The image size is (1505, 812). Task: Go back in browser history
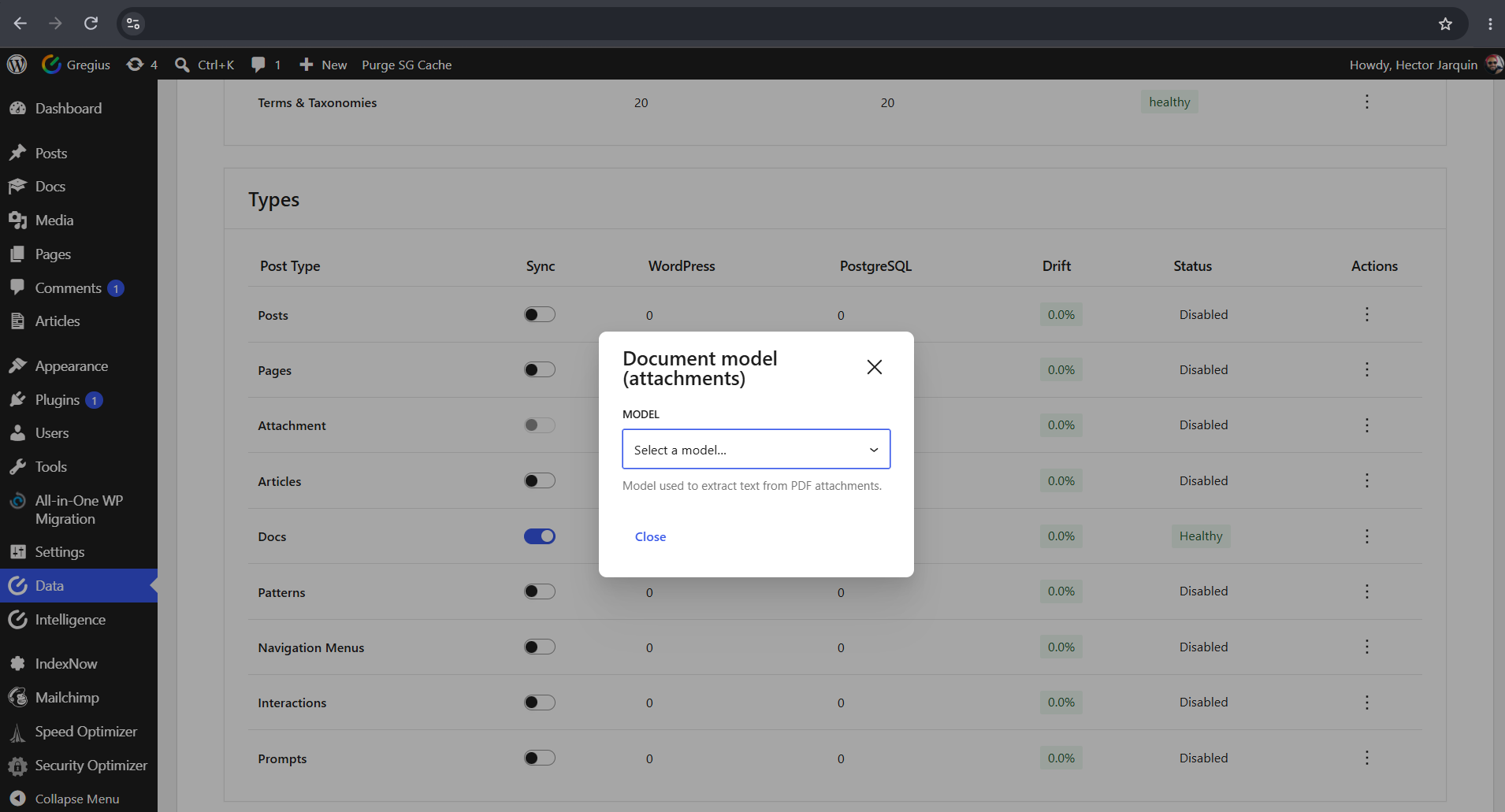coord(20,24)
